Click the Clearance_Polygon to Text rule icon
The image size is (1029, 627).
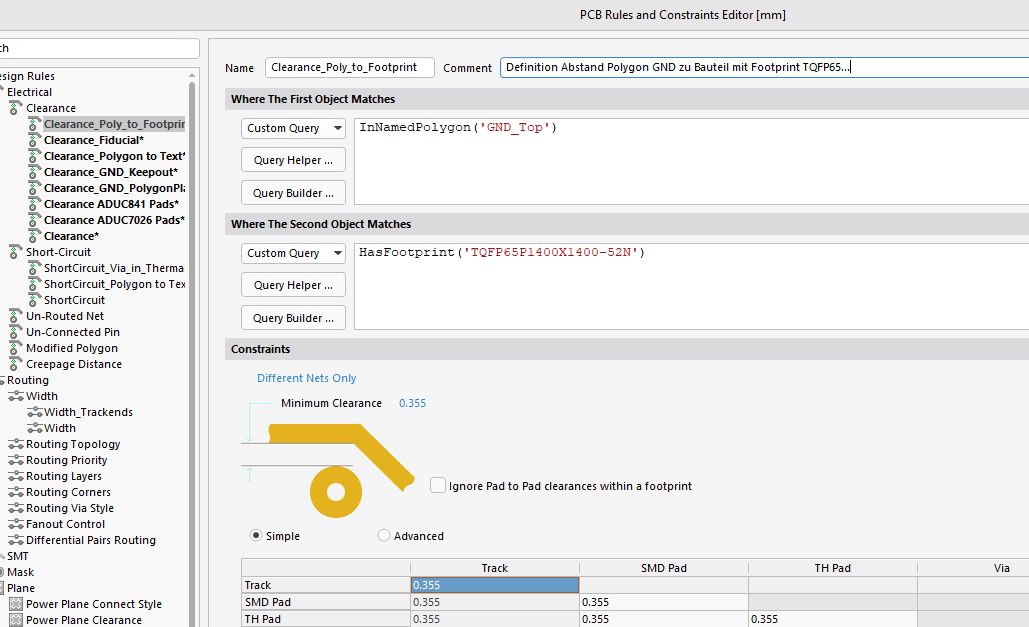pyautogui.click(x=35, y=156)
